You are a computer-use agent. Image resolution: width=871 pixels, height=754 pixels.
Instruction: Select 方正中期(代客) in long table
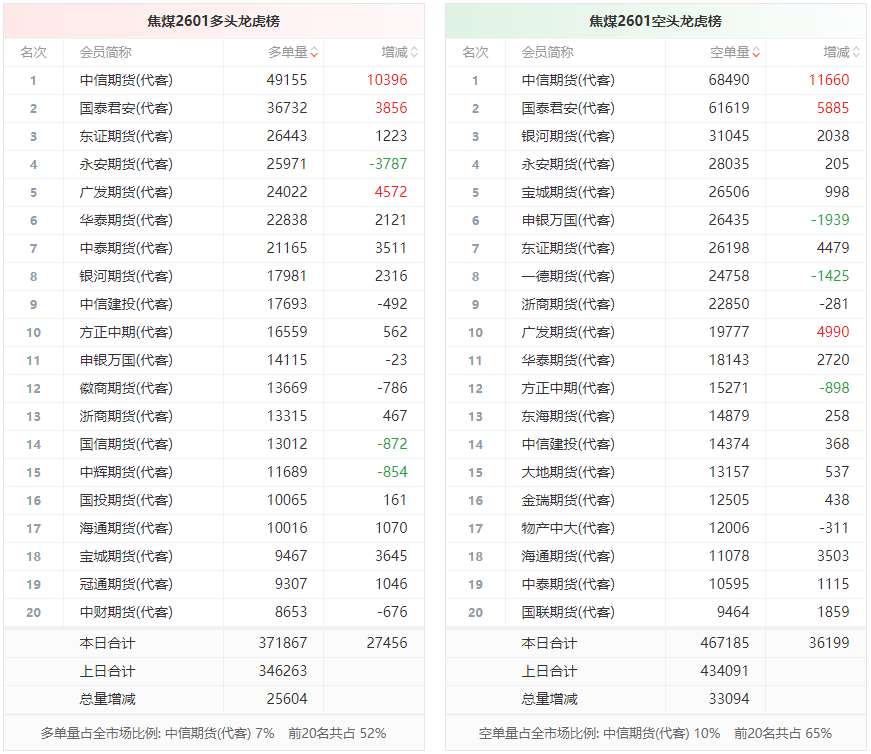tap(126, 332)
